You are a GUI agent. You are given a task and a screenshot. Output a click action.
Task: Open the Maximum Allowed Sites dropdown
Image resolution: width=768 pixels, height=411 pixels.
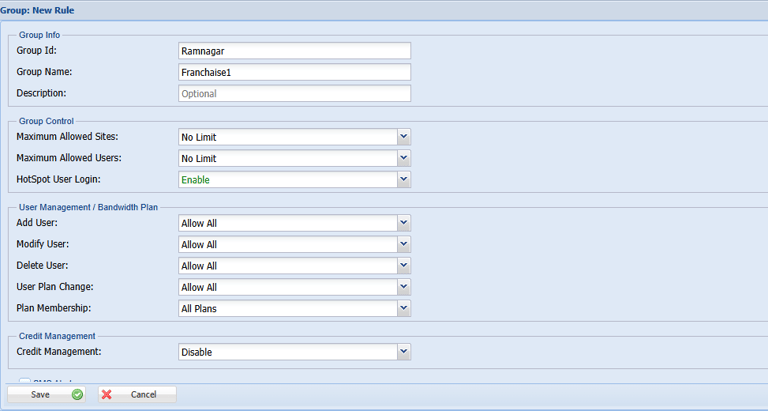[403, 136]
